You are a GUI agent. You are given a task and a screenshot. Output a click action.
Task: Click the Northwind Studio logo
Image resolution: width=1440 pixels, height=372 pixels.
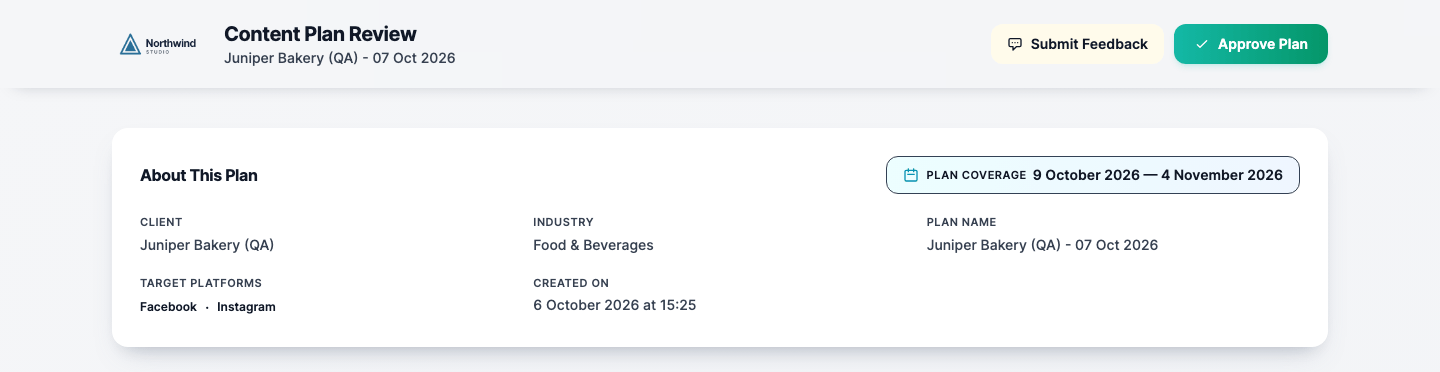(158, 44)
